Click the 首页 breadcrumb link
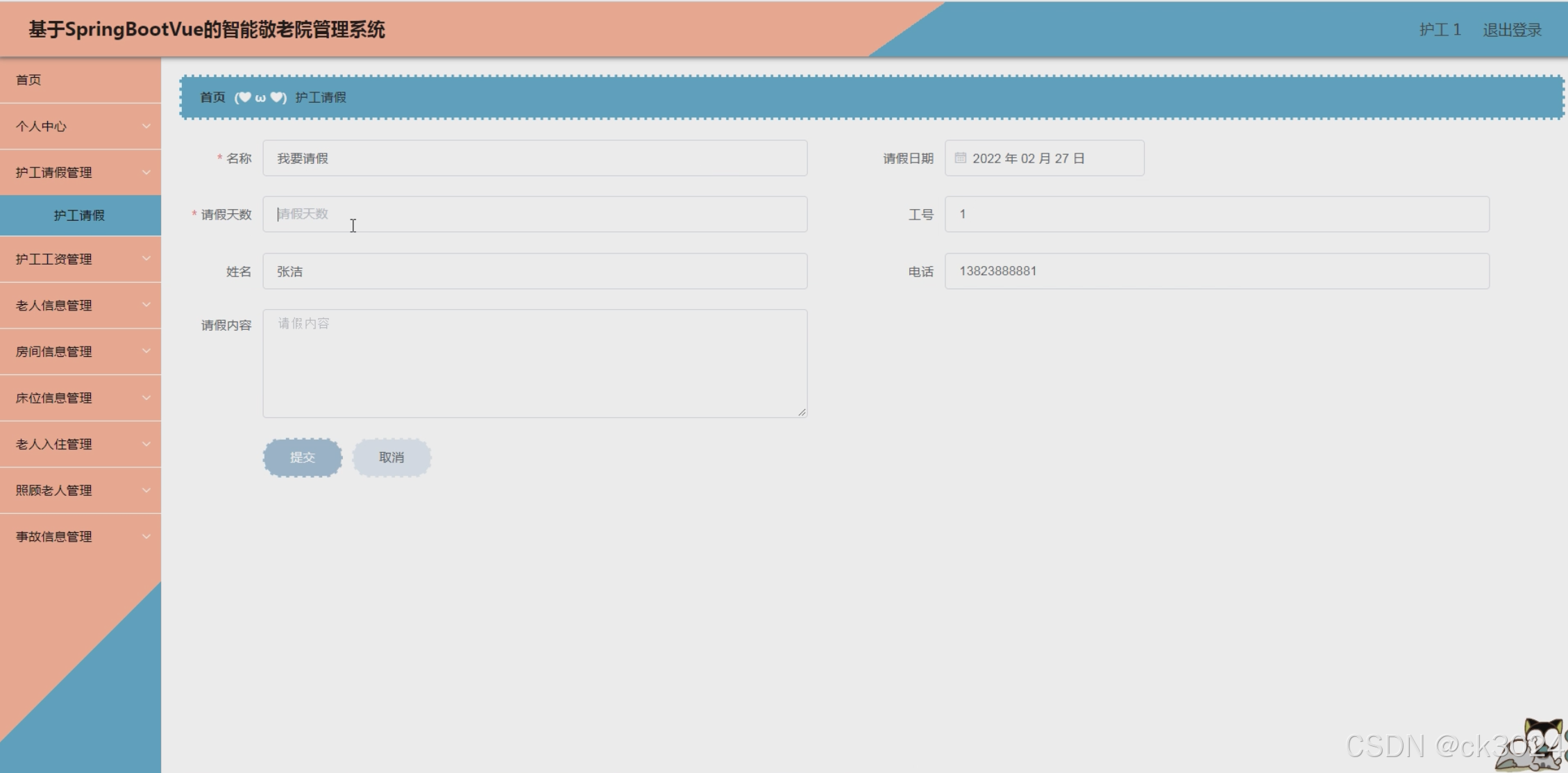 pyautogui.click(x=212, y=97)
